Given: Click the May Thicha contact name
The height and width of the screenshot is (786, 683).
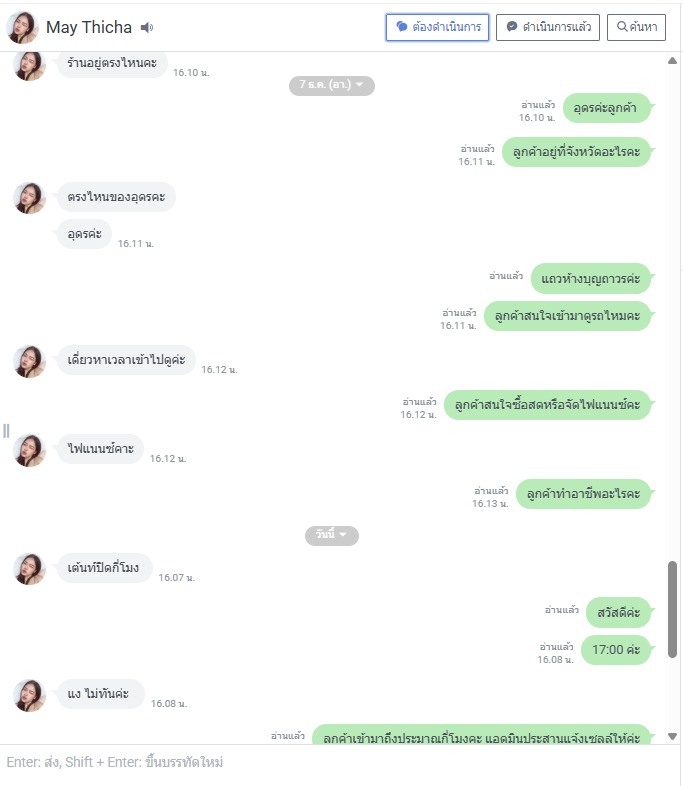Looking at the screenshot, I should coord(89,27).
